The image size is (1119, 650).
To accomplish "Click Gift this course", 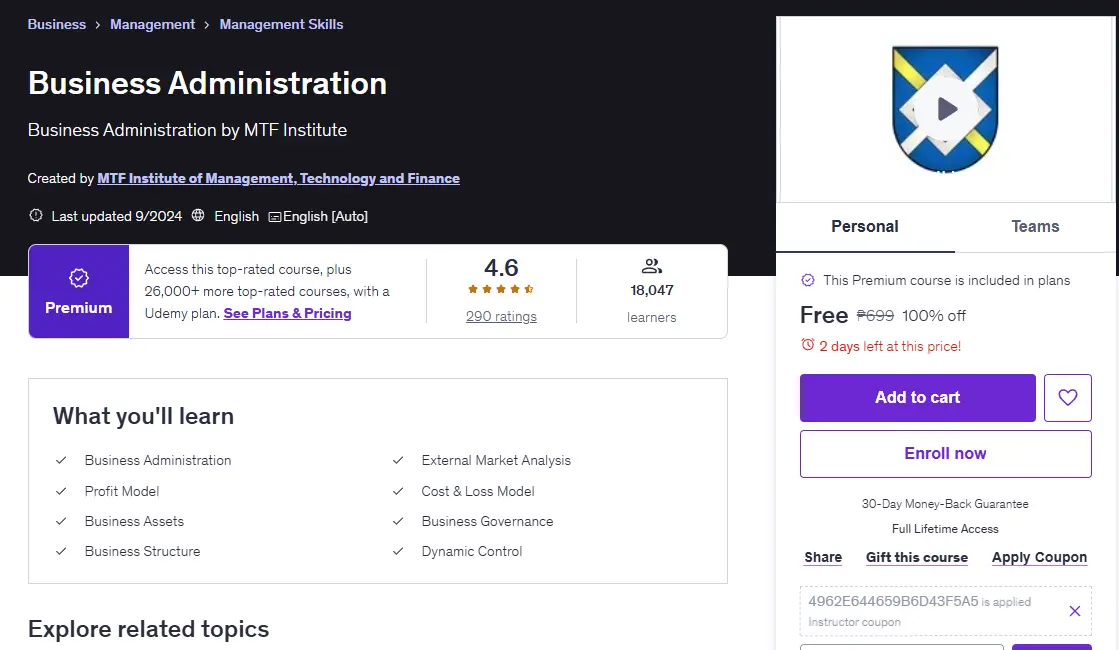I will point(917,557).
